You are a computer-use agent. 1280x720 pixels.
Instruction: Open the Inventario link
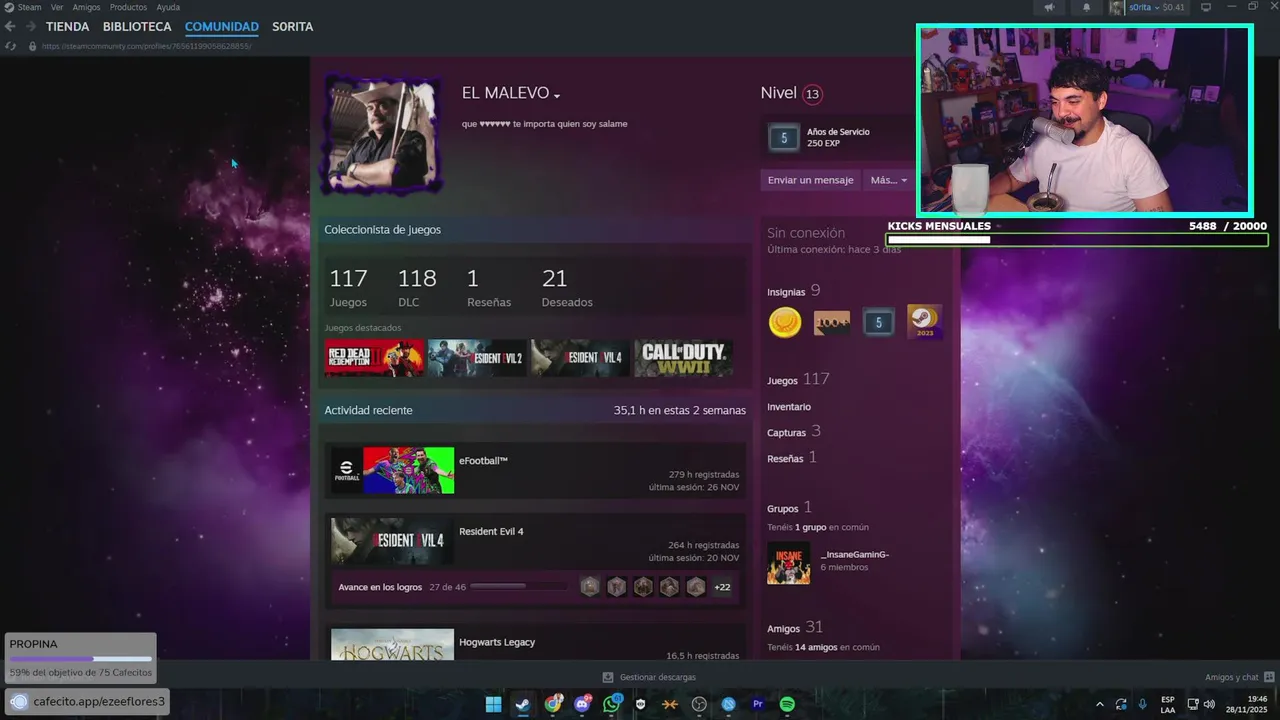(x=789, y=407)
